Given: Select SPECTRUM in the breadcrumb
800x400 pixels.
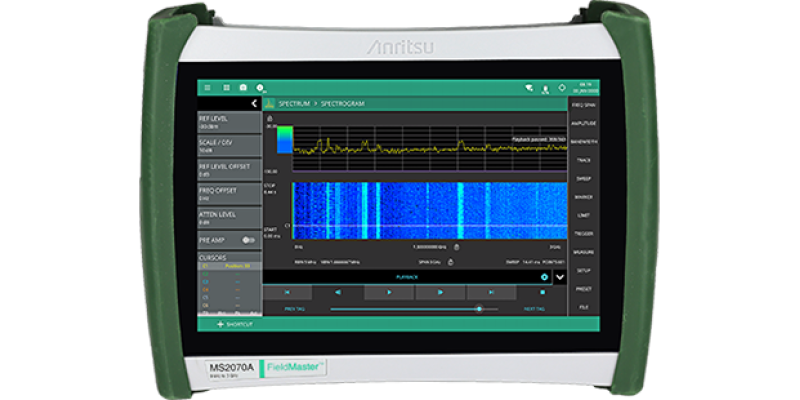Looking at the screenshot, I should [294, 104].
